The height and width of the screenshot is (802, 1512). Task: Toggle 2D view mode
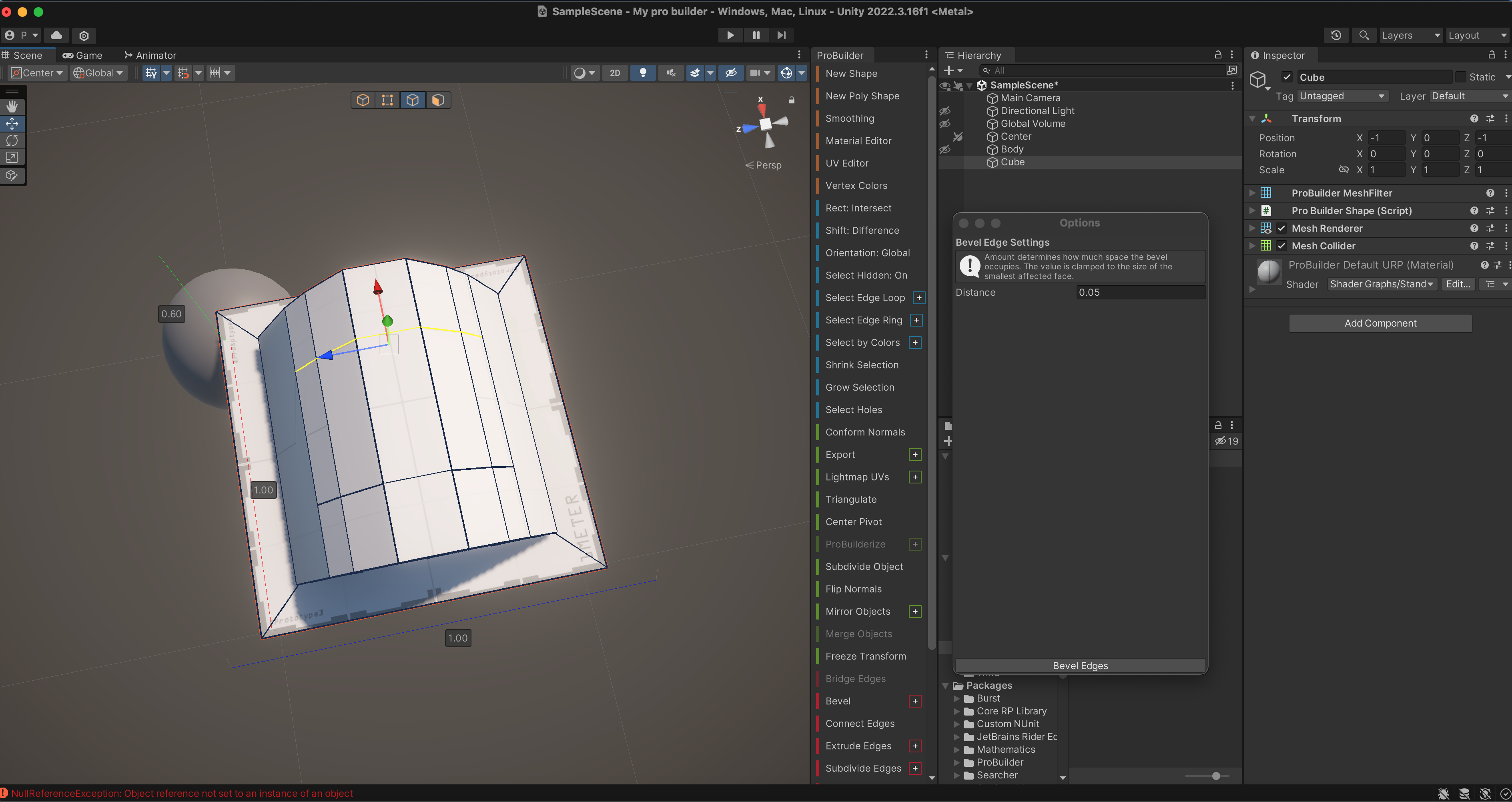click(615, 73)
